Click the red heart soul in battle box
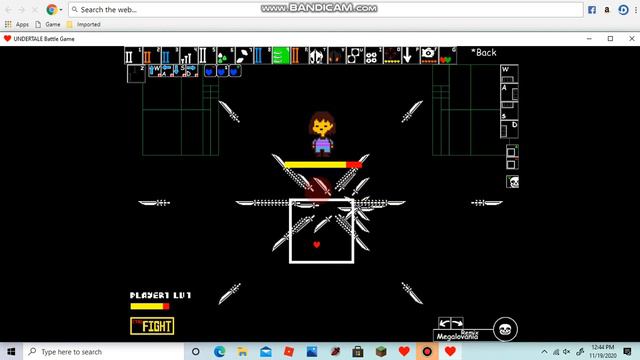640x360 pixels. [317, 244]
